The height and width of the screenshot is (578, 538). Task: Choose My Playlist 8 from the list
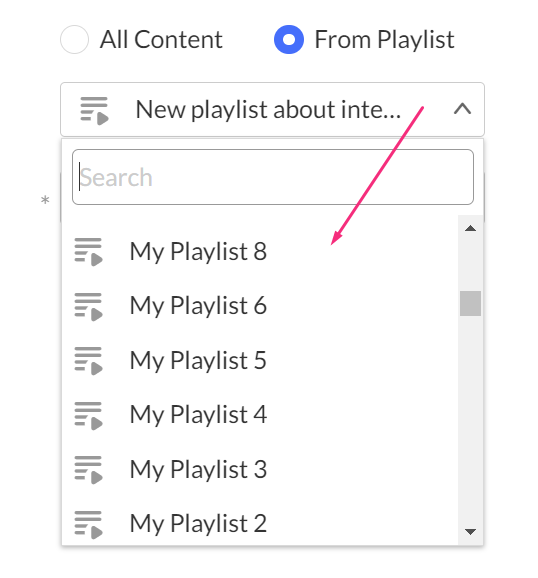point(260,252)
